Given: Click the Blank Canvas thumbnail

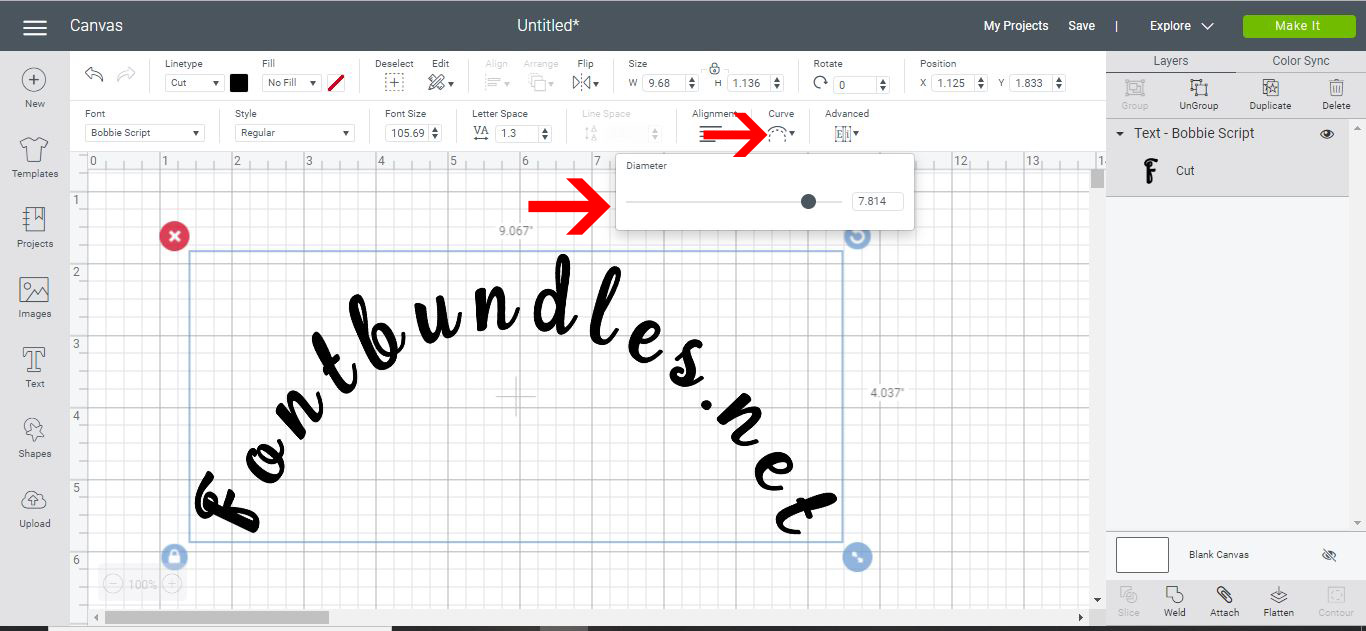Looking at the screenshot, I should coord(1142,555).
